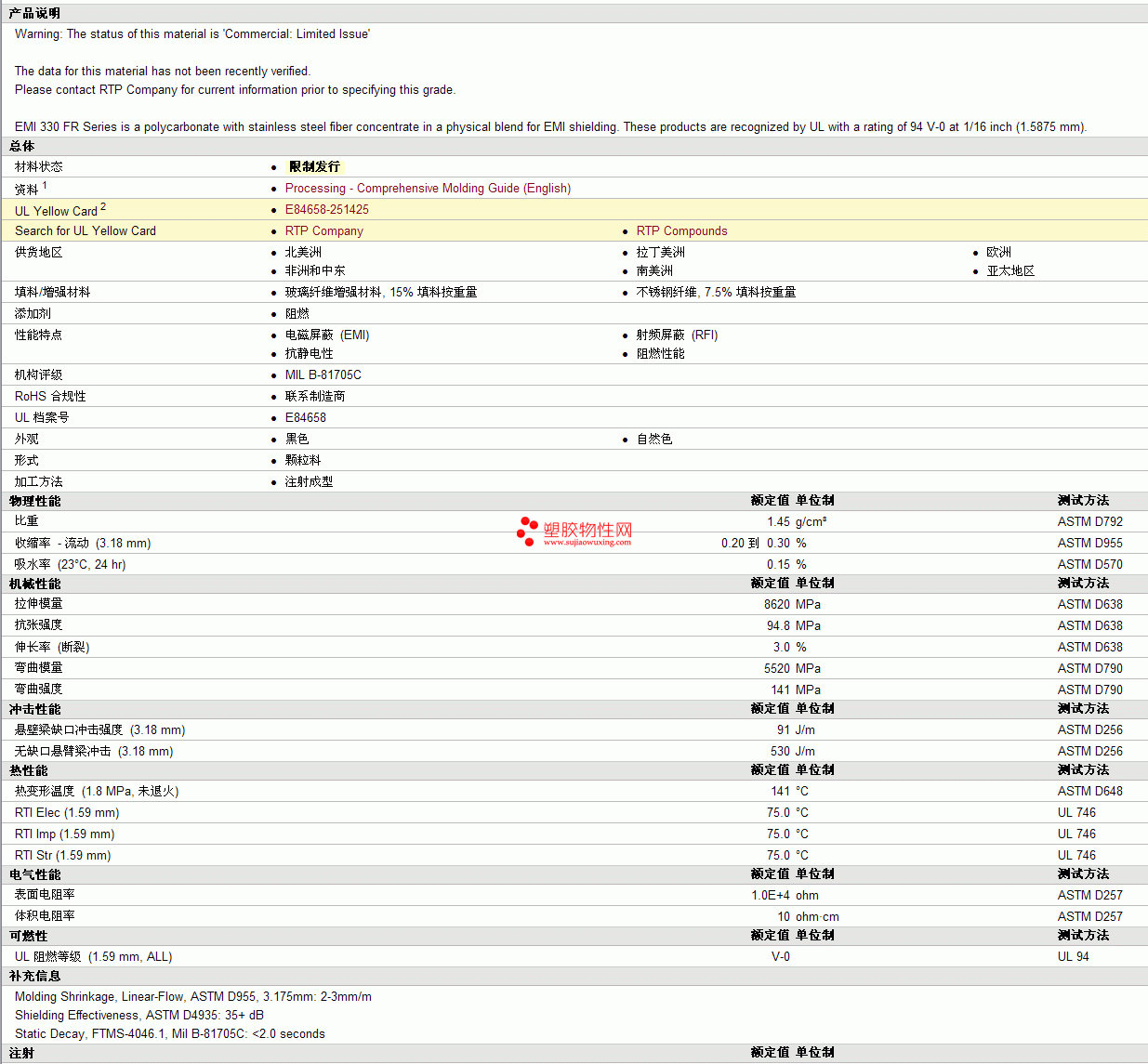Click the density value 1.45
The image size is (1148, 1064).
point(779,521)
